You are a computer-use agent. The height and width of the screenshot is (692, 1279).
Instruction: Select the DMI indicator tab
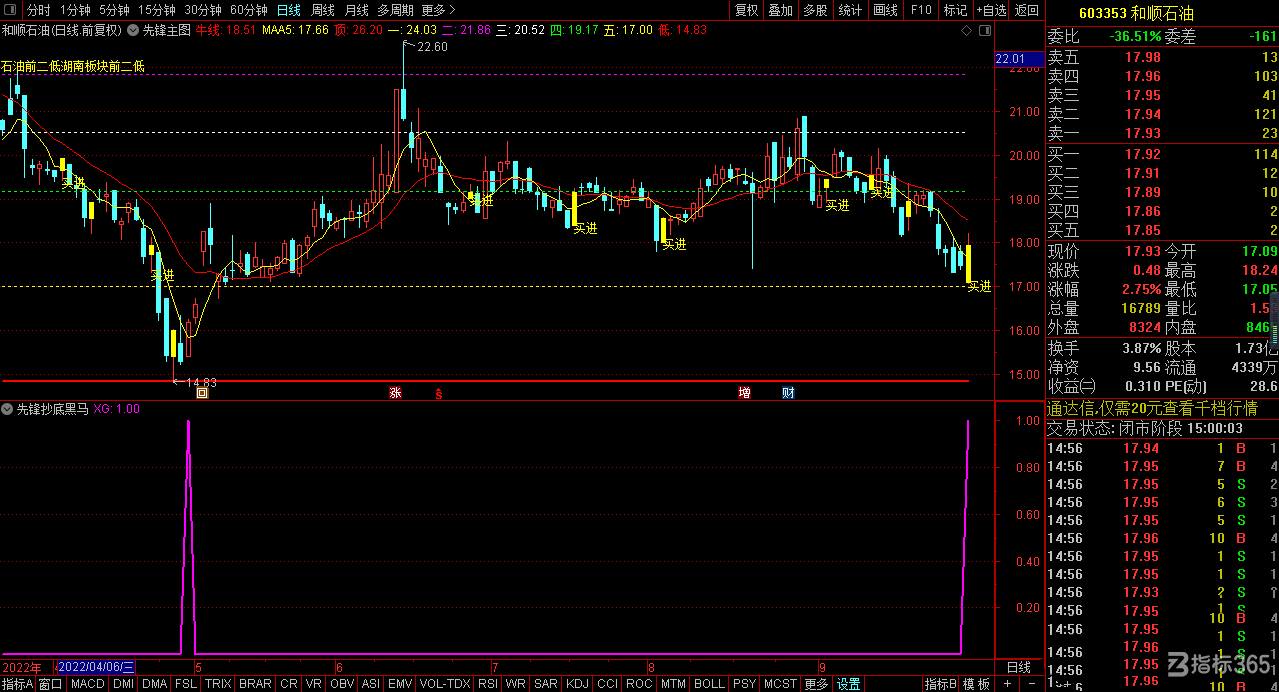coord(124,684)
